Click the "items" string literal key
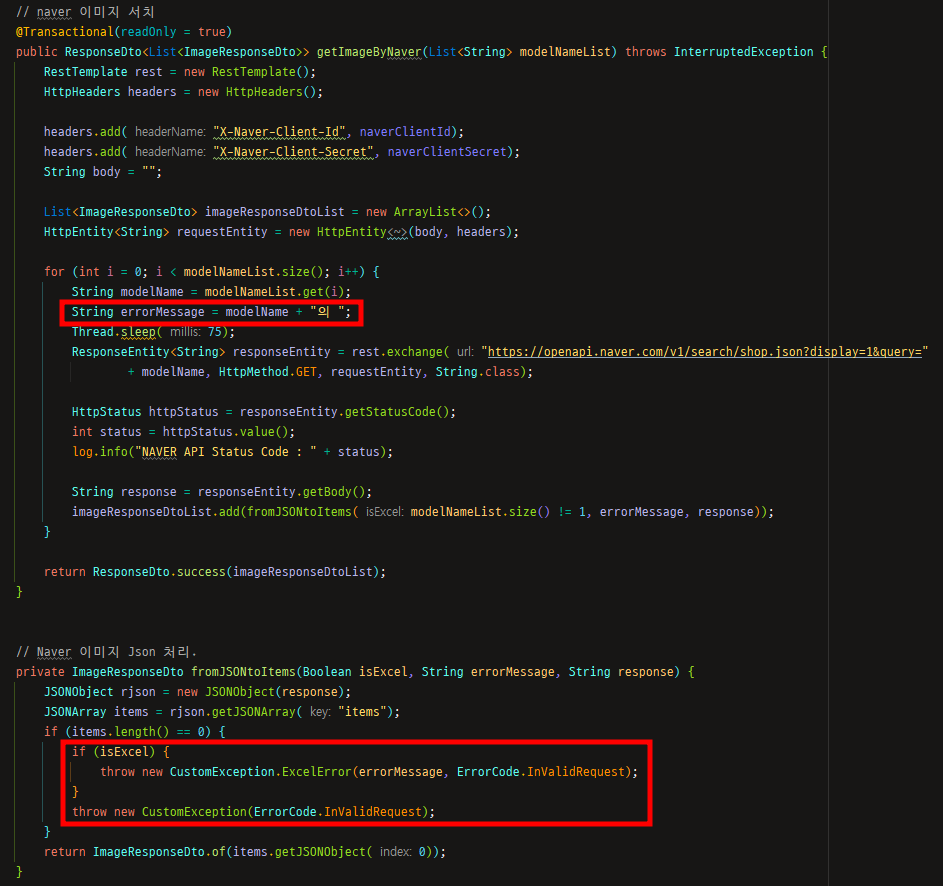 pyautogui.click(x=362, y=712)
